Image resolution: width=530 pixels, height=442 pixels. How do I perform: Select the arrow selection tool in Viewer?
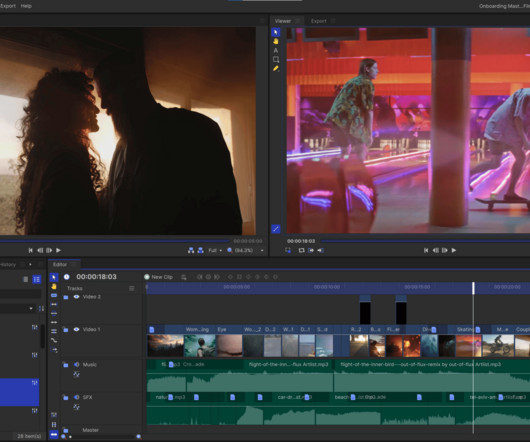(x=275, y=32)
